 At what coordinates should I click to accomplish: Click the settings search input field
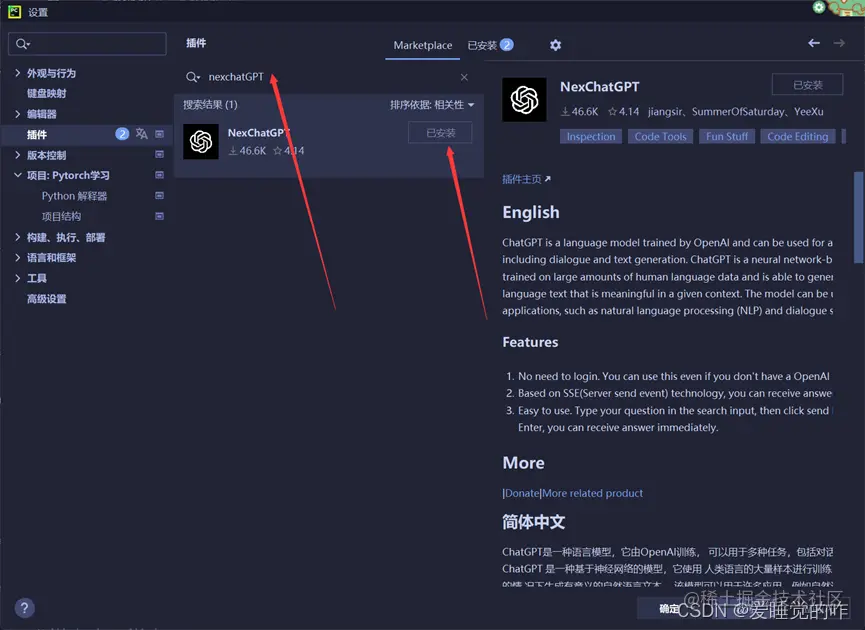click(x=87, y=44)
